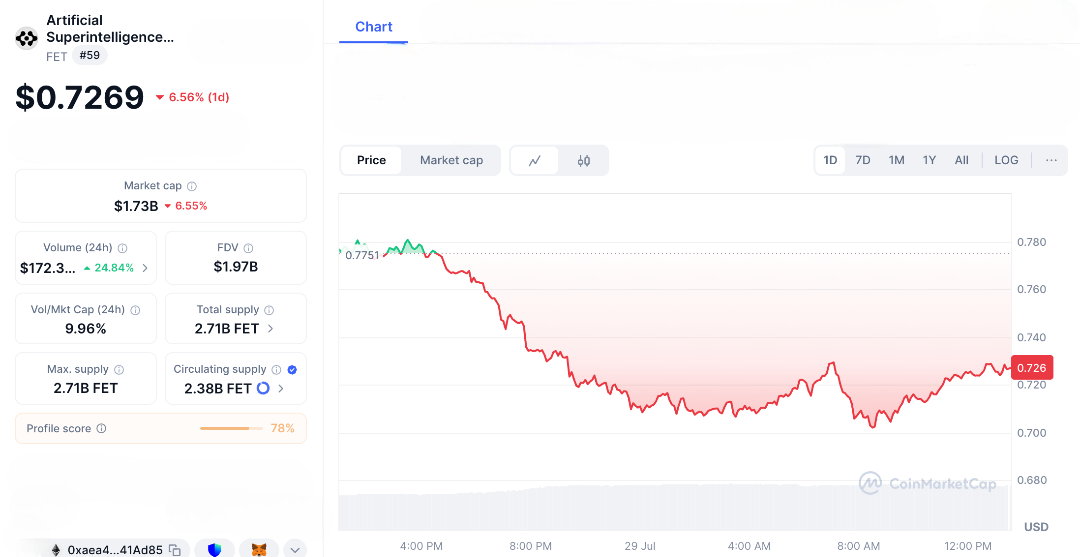Viewport: 1080px width, 557px height.
Task: Open the Chart tab
Action: tap(373, 27)
